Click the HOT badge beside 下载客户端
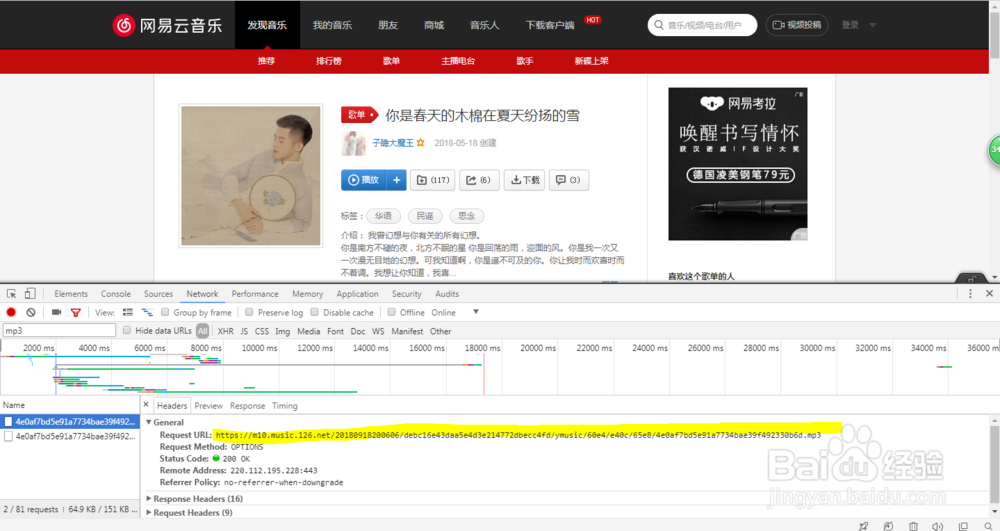This screenshot has height=531, width=1000. (x=592, y=20)
